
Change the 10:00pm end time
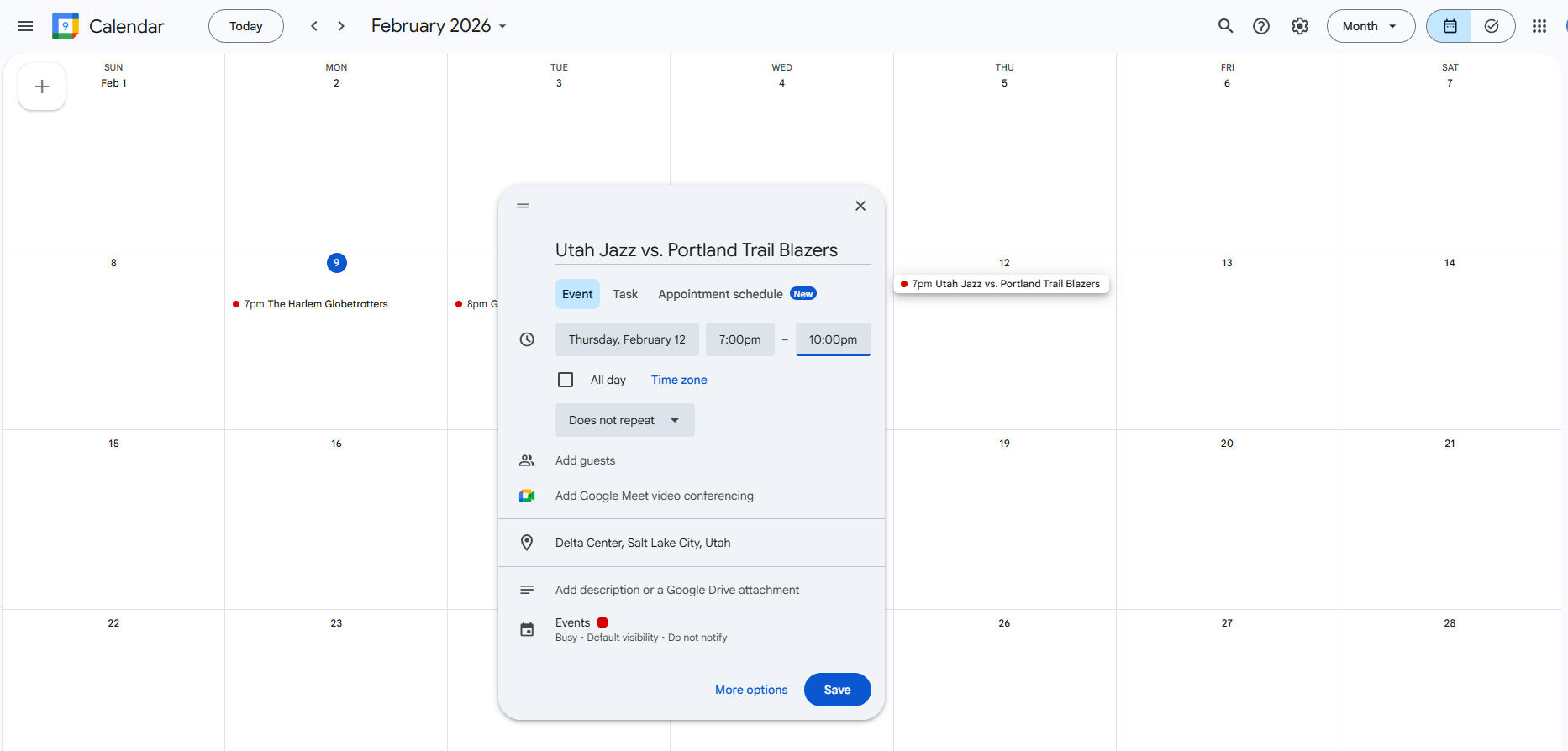834,339
